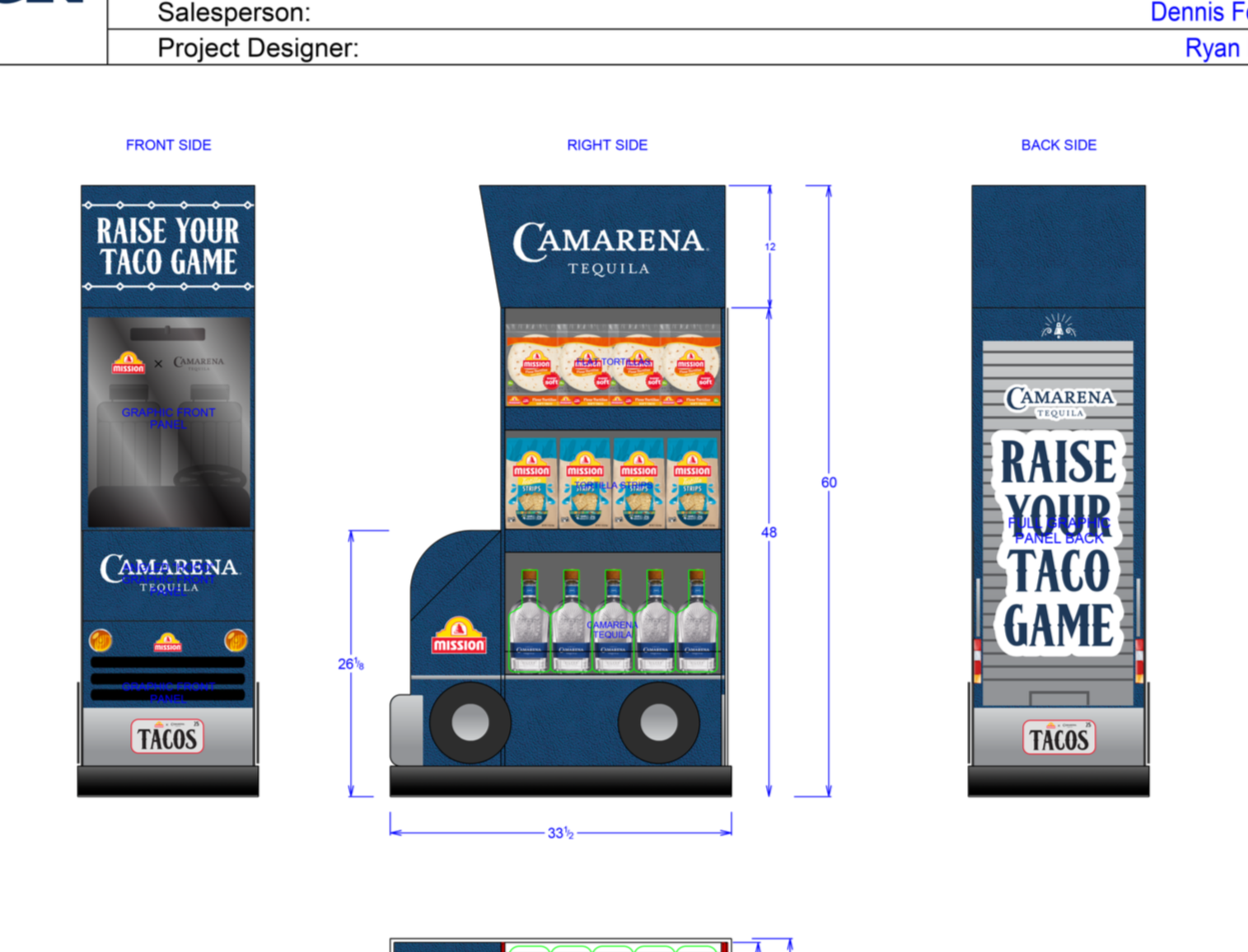Select the '33½' width dimension value
The height and width of the screenshot is (952, 1248).
(x=560, y=833)
